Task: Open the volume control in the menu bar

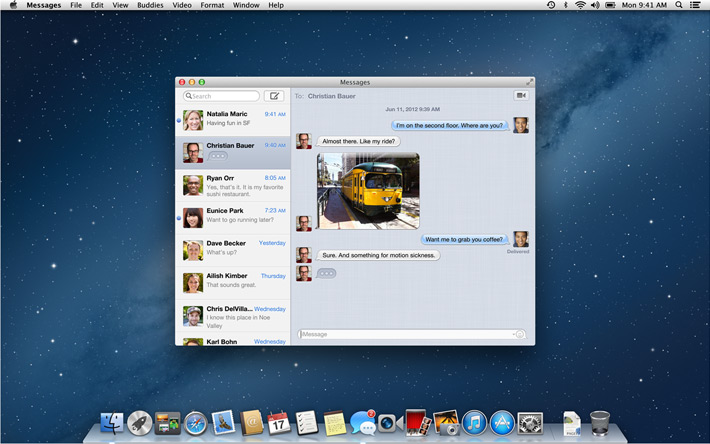Action: pos(597,5)
